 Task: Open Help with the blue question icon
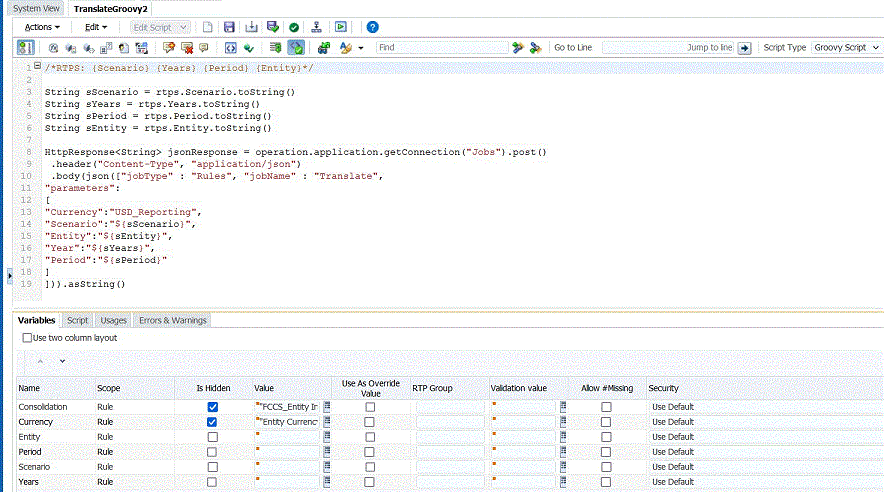pyautogui.click(x=372, y=27)
